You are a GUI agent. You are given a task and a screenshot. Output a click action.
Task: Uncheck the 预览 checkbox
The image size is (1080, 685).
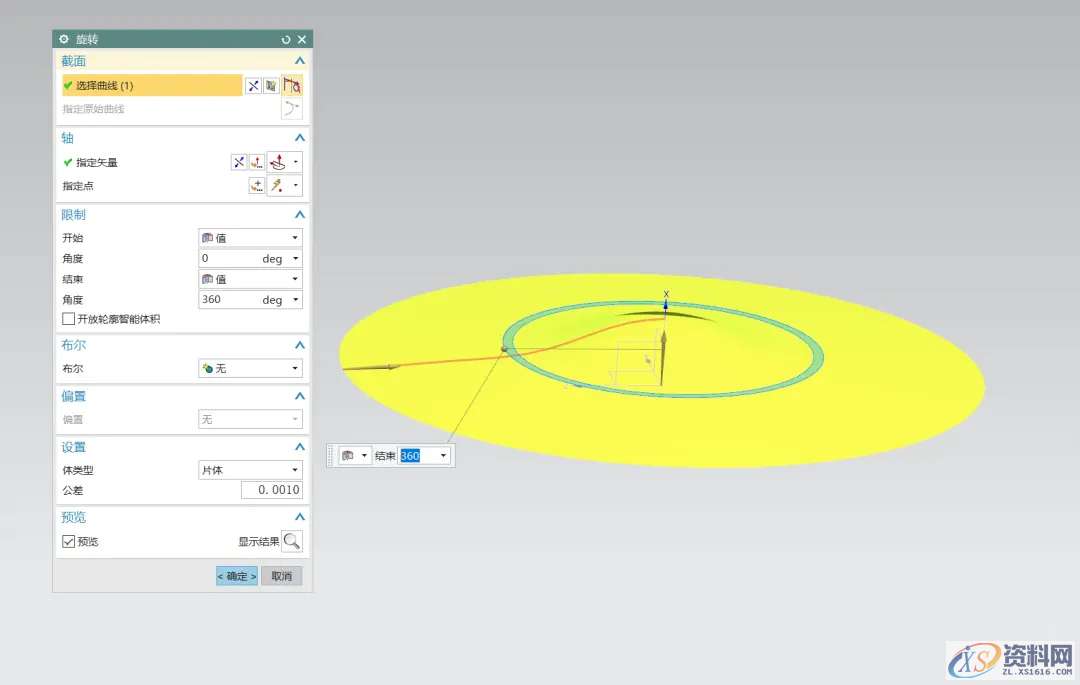[x=69, y=541]
